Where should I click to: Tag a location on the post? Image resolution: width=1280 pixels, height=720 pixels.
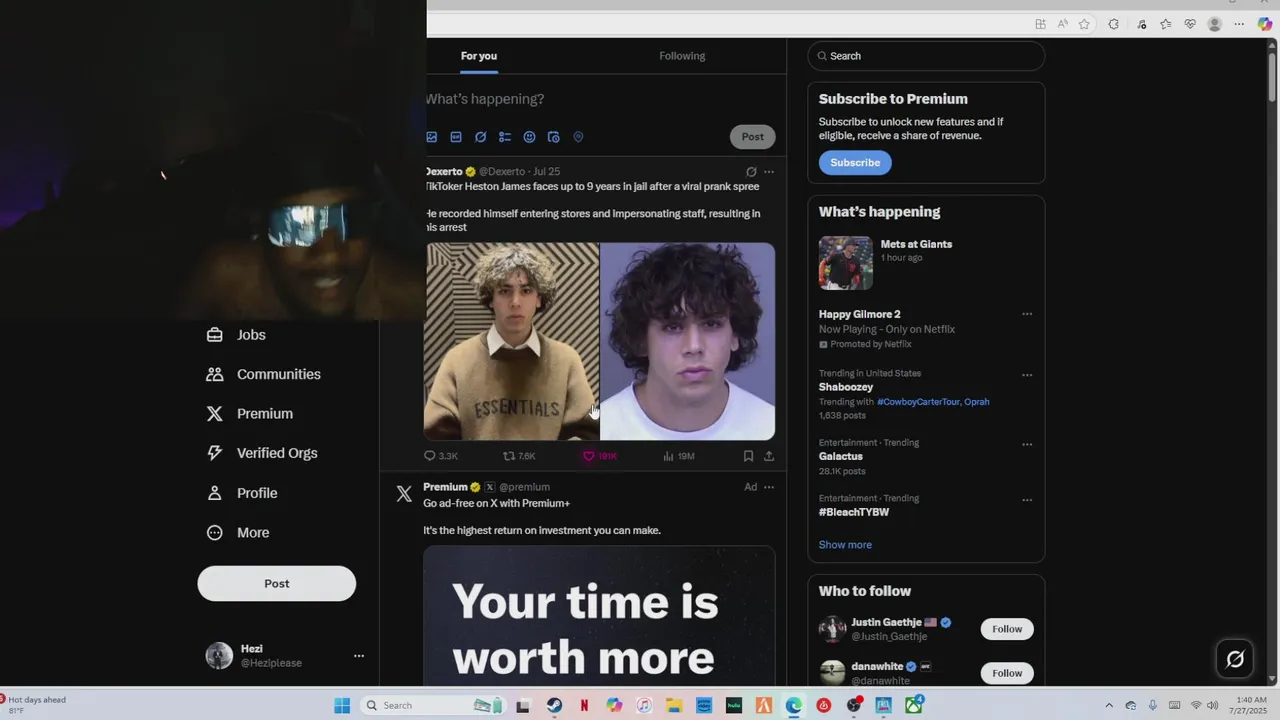pos(578,137)
